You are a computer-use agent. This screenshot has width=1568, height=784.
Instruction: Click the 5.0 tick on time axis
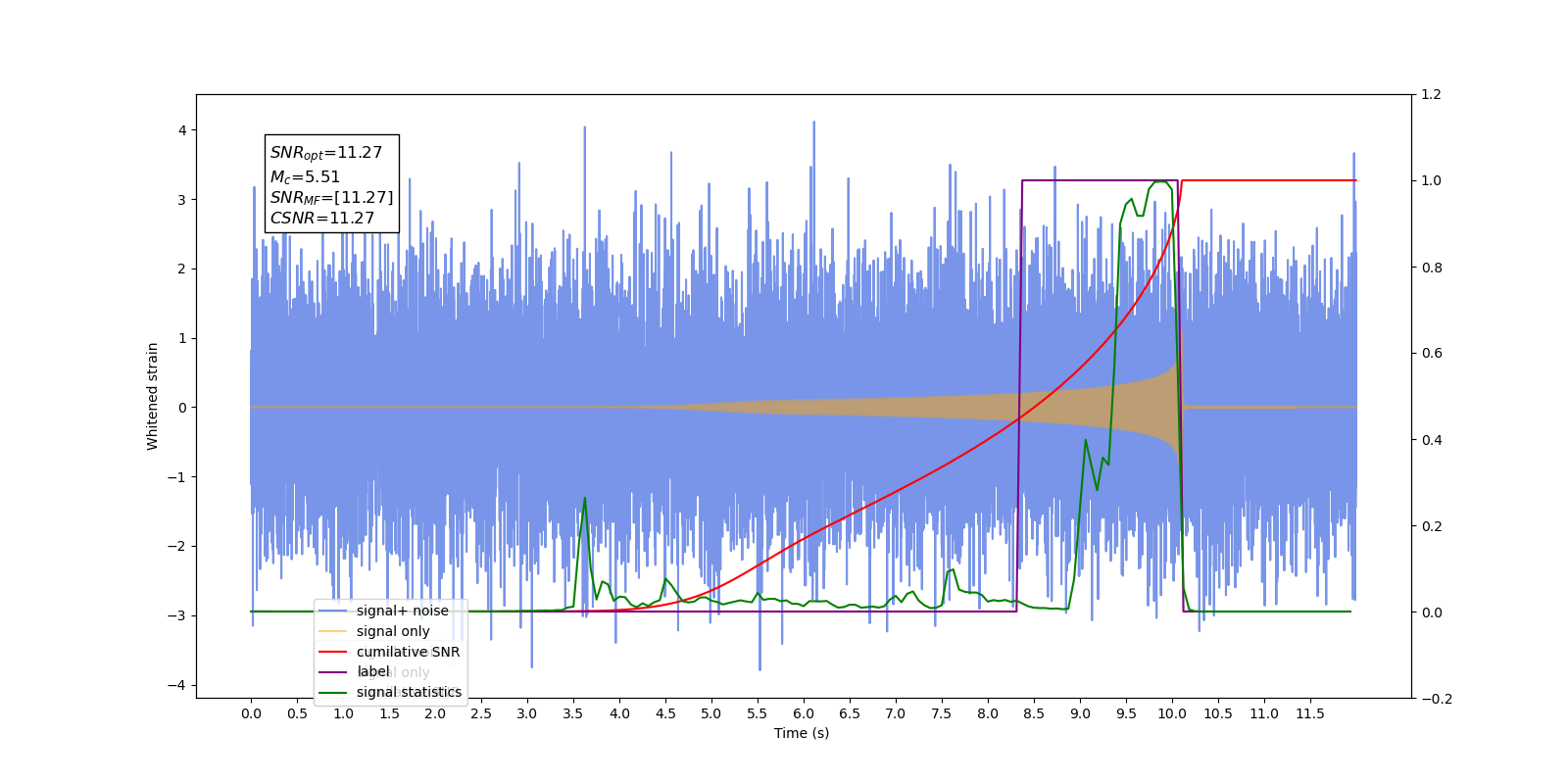[x=711, y=713]
